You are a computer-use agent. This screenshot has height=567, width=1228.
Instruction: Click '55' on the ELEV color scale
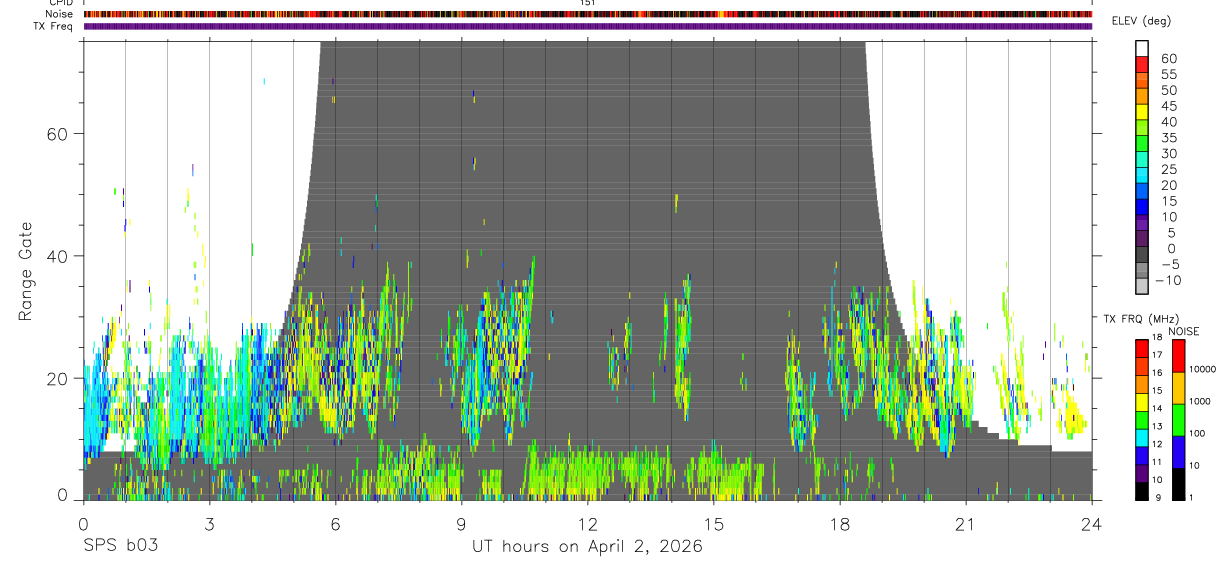click(x=1168, y=74)
